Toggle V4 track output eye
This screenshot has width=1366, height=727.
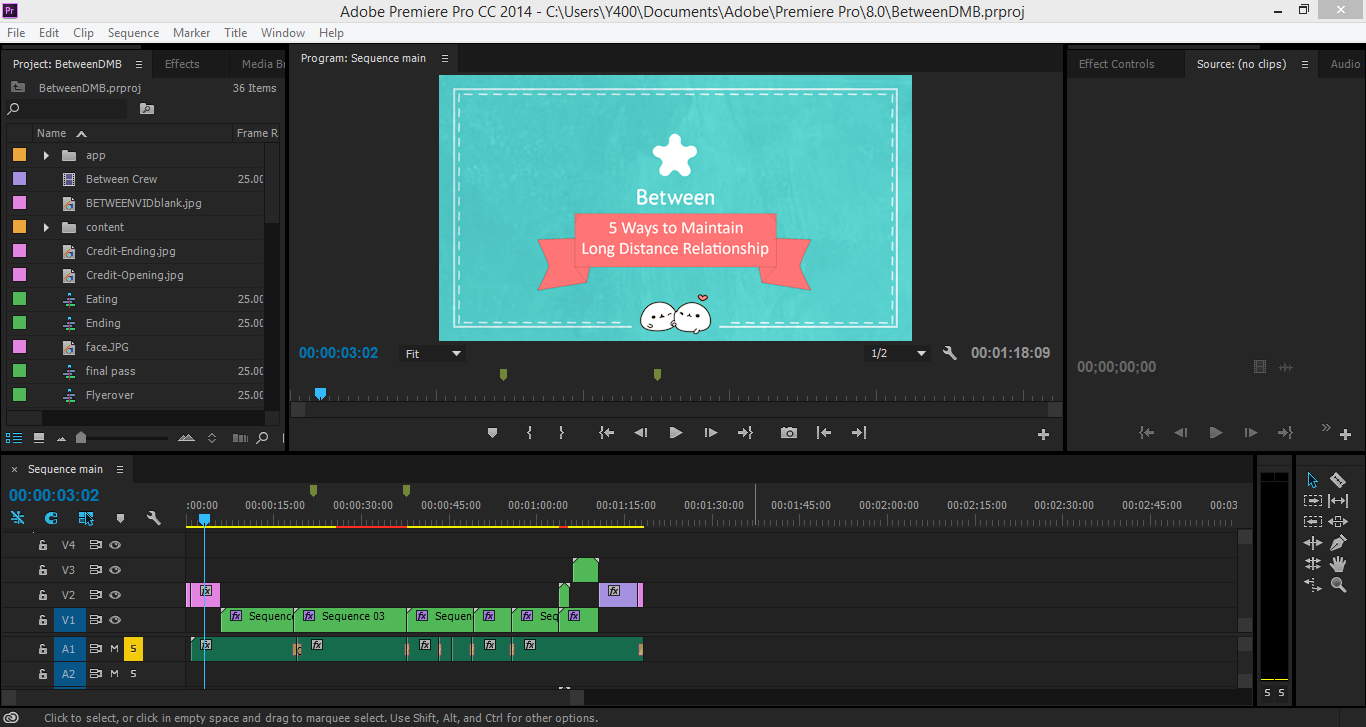pos(115,545)
